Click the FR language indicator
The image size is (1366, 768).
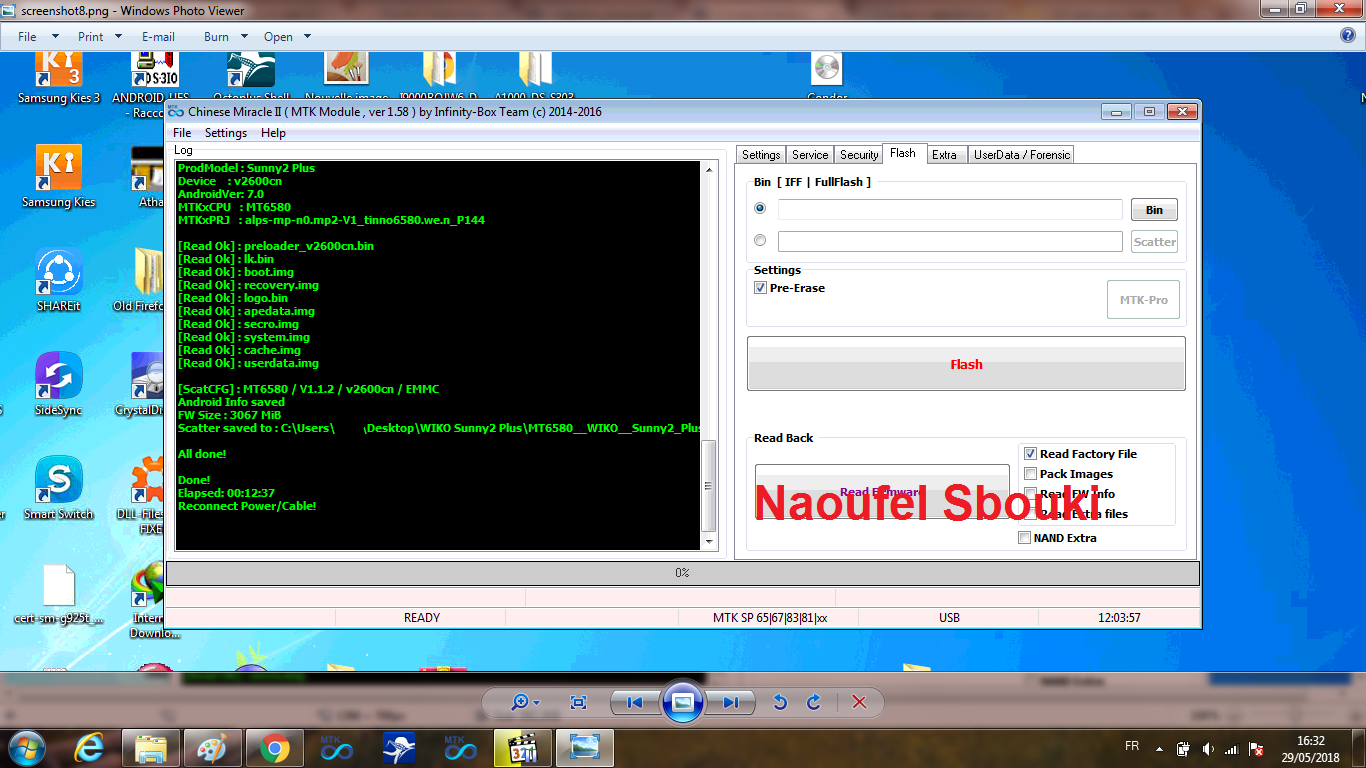point(1132,747)
